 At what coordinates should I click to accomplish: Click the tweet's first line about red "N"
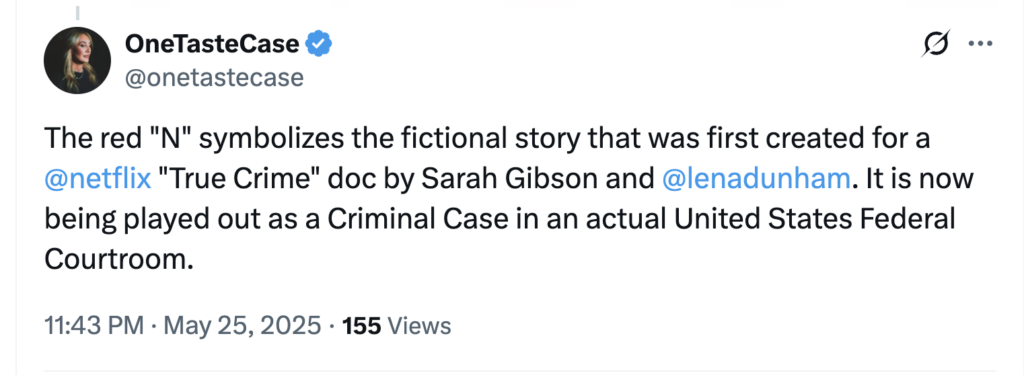[487, 139]
